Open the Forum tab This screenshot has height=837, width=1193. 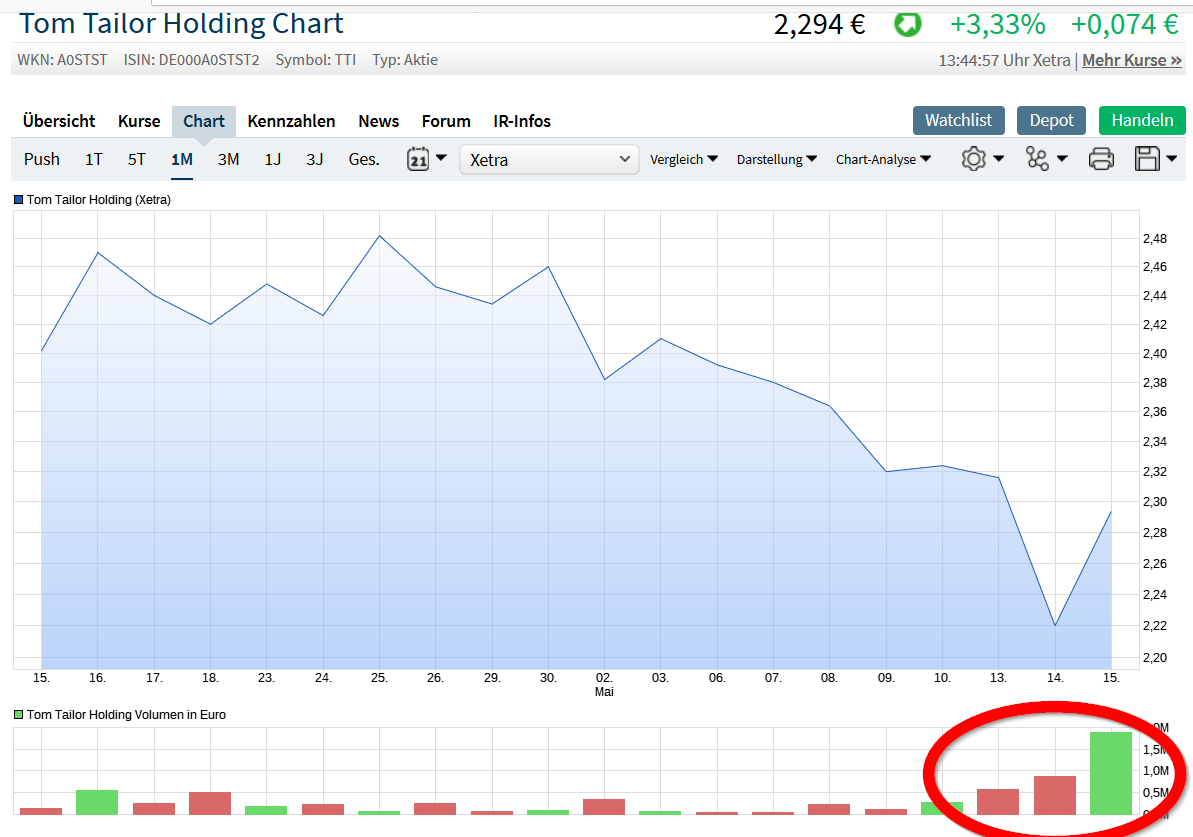point(446,121)
